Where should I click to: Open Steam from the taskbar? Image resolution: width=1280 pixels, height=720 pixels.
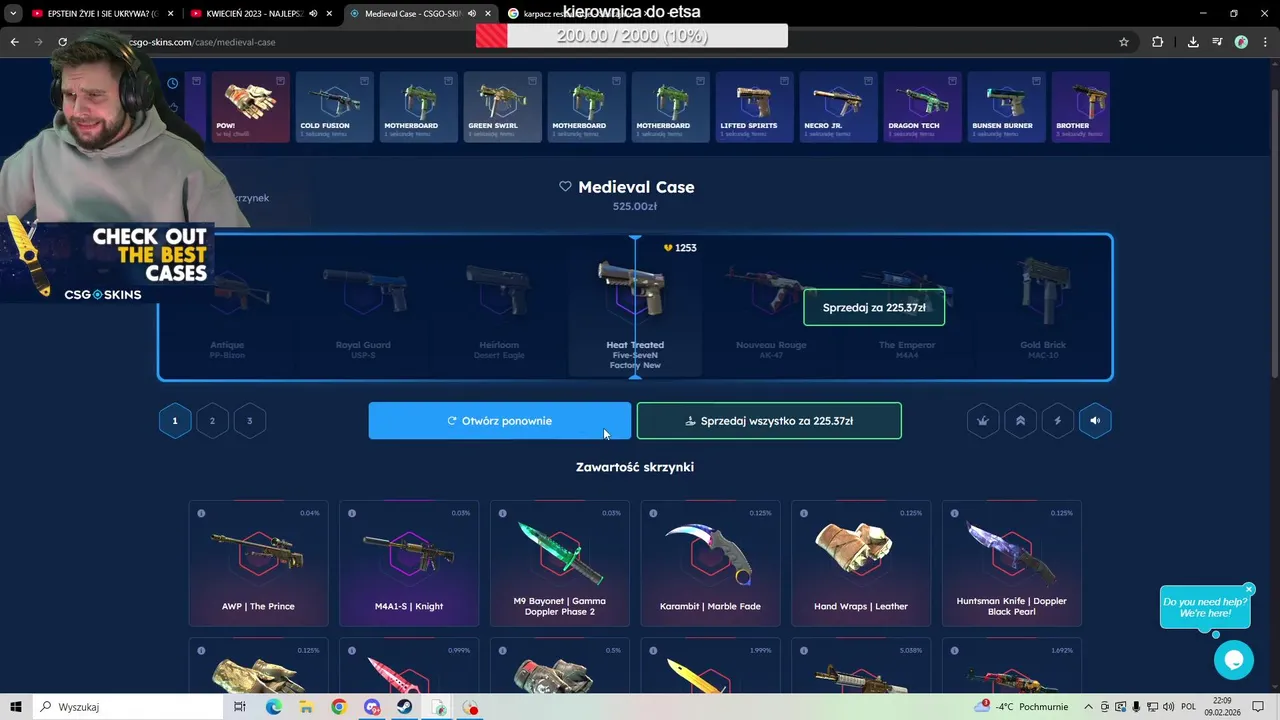click(405, 707)
